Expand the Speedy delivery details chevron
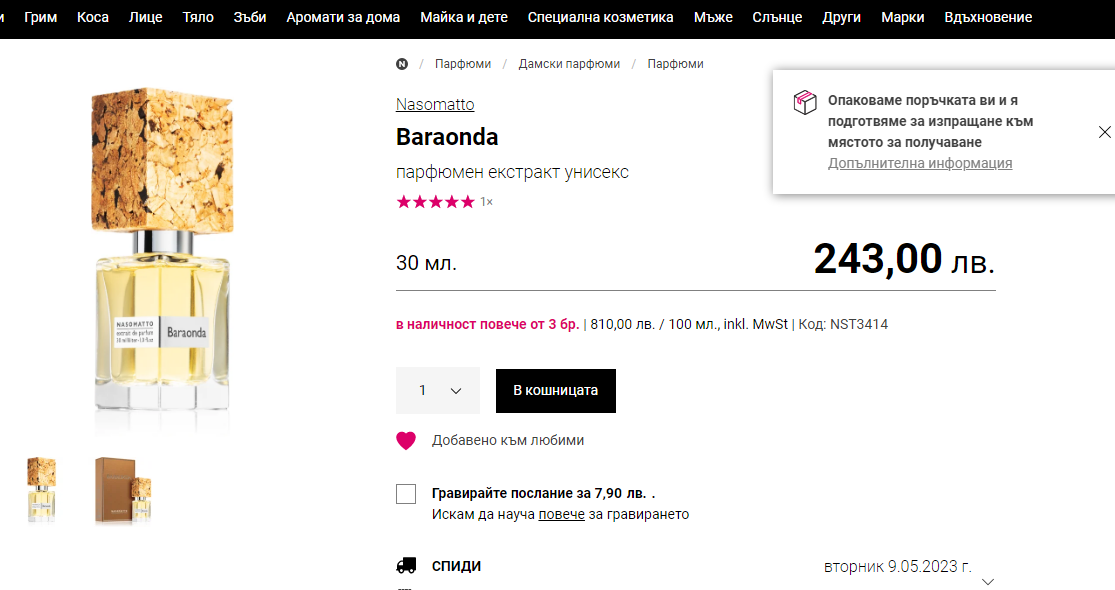Viewport: 1115px width, 590px height. (x=988, y=581)
